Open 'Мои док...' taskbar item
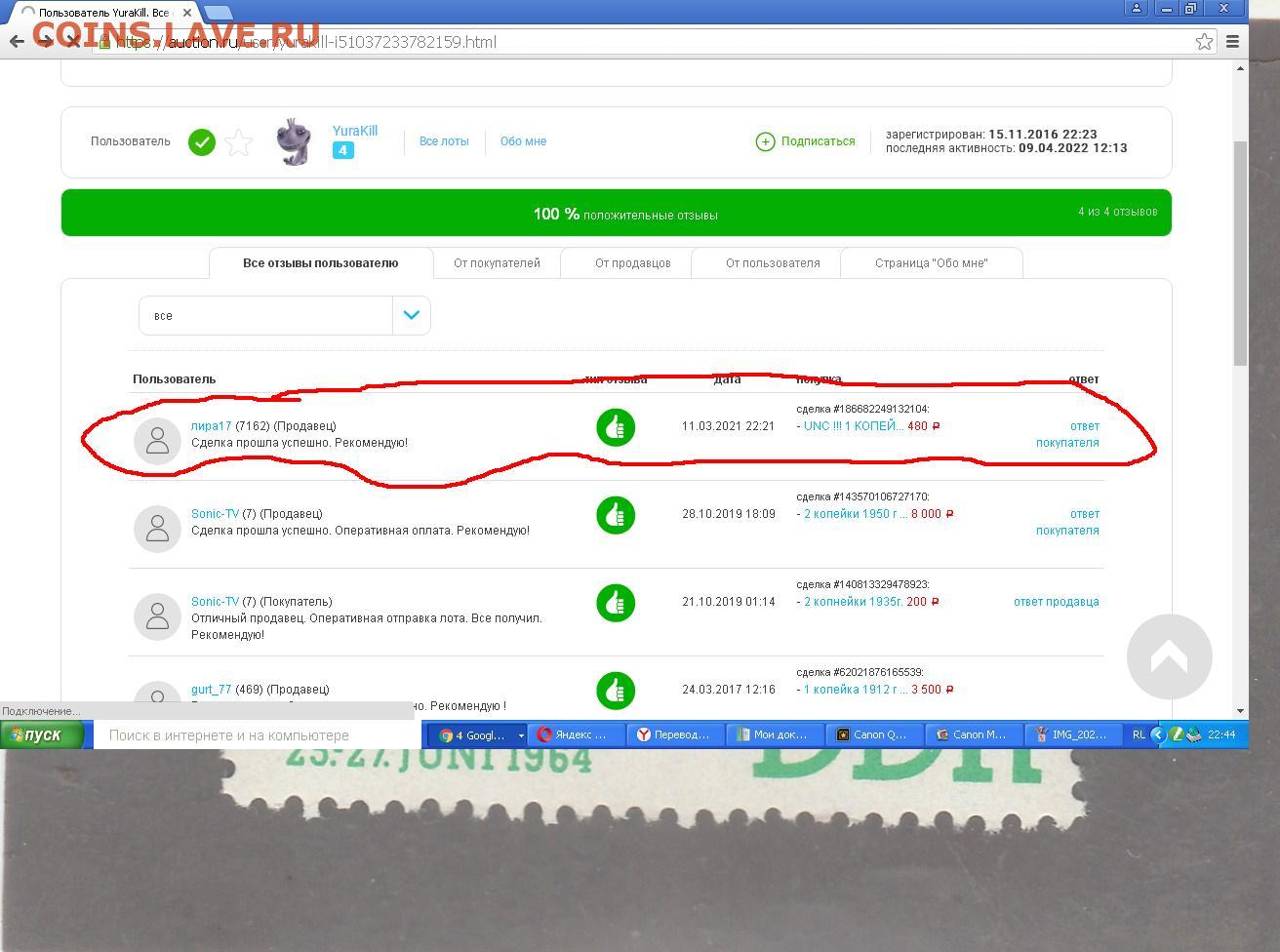 [776, 735]
